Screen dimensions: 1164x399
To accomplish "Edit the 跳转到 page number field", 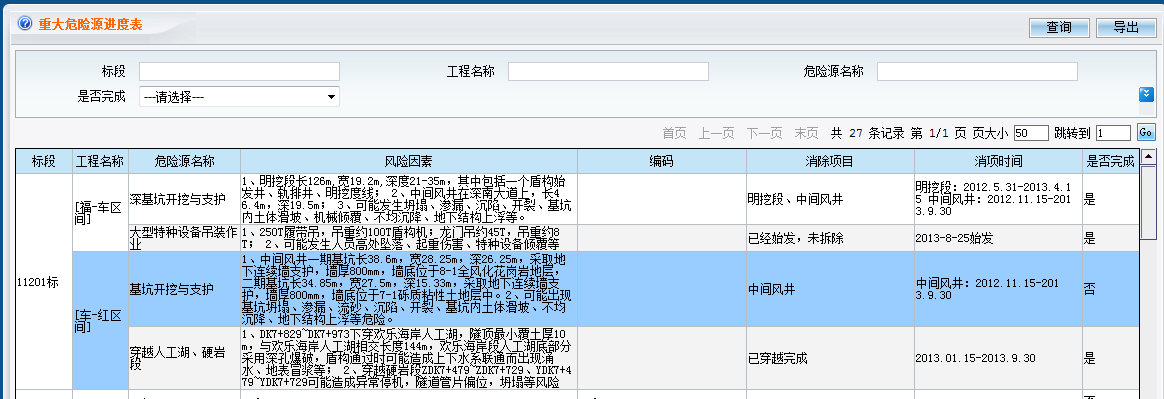I will click(x=1114, y=133).
